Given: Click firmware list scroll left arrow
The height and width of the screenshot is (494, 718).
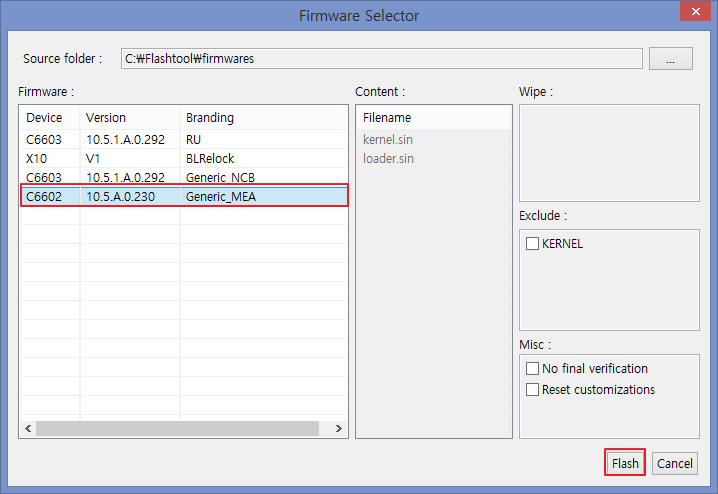Looking at the screenshot, I should pyautogui.click(x=28, y=429).
